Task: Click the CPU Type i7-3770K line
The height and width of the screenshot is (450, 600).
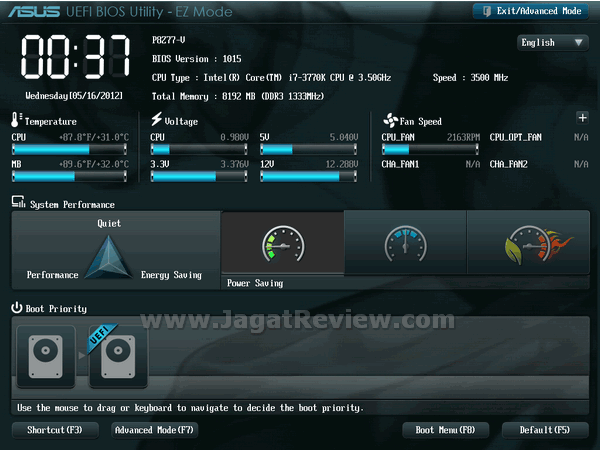Action: pyautogui.click(x=271, y=78)
